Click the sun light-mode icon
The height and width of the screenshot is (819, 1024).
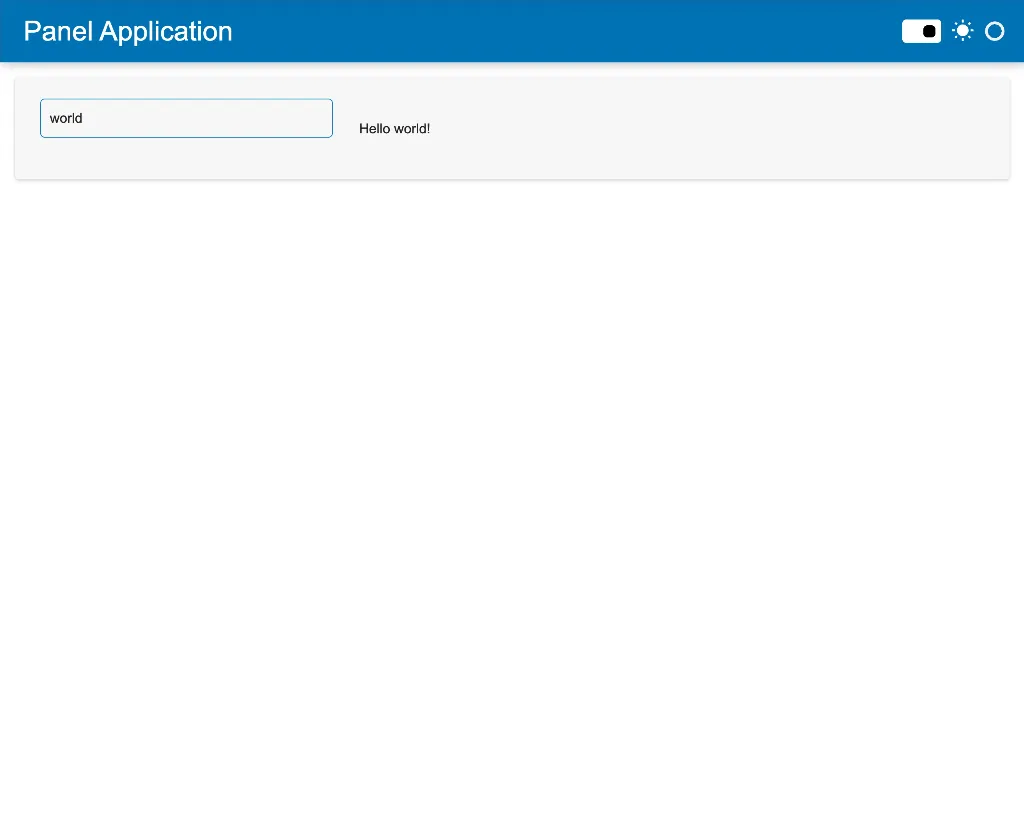click(962, 31)
